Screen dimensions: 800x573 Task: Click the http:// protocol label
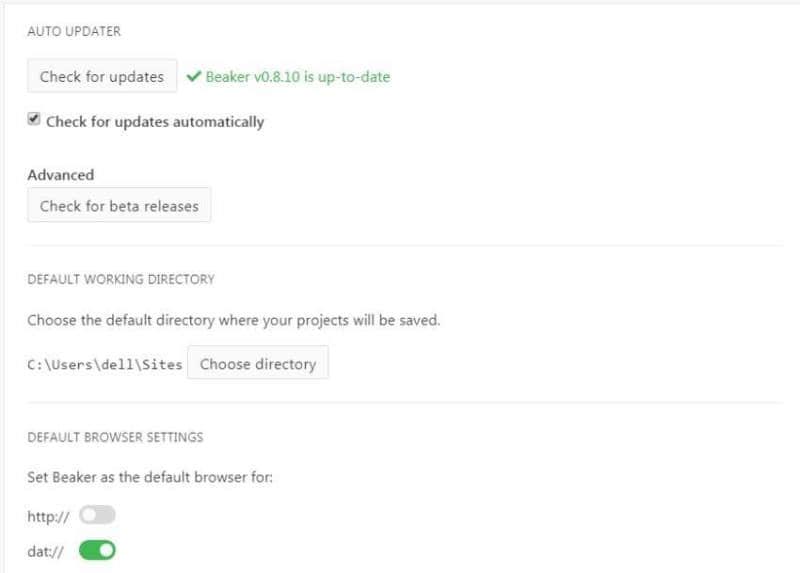(x=49, y=515)
